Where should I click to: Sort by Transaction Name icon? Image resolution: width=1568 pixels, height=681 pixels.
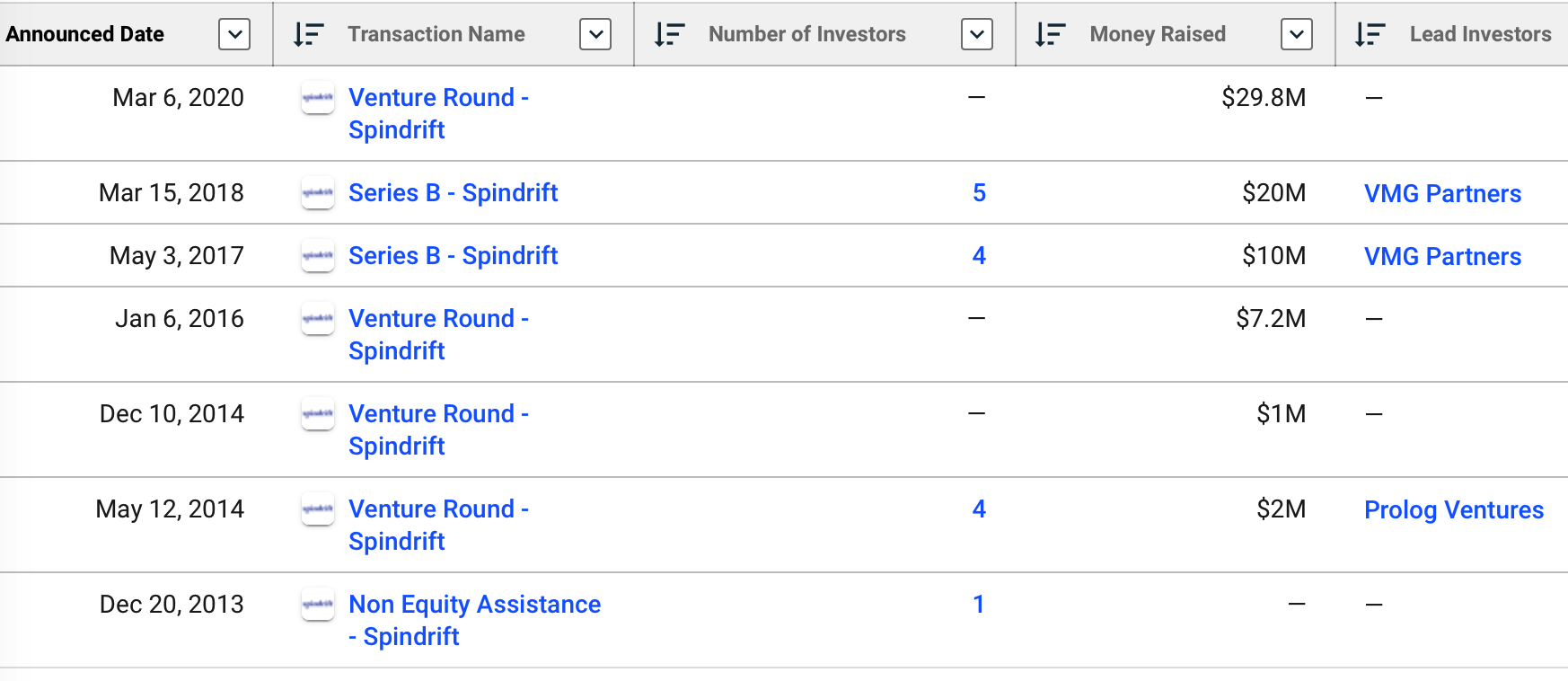click(x=308, y=34)
